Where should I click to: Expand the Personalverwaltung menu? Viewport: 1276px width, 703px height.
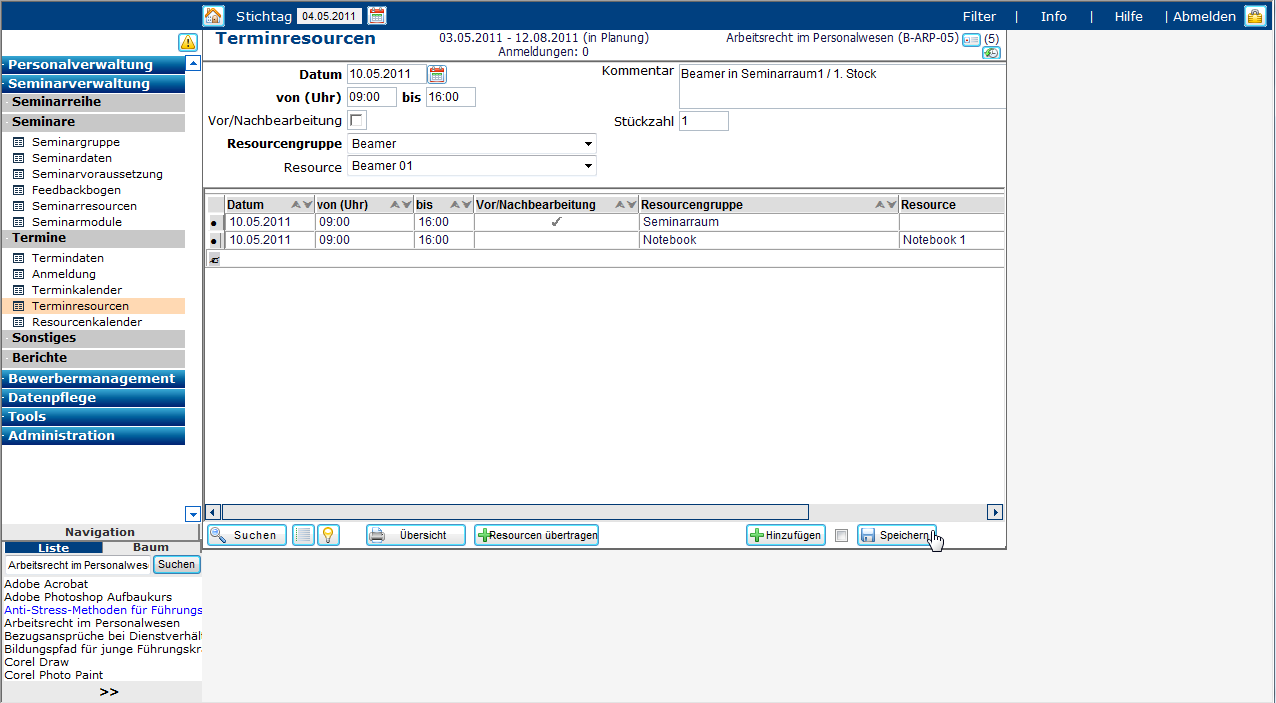point(93,65)
